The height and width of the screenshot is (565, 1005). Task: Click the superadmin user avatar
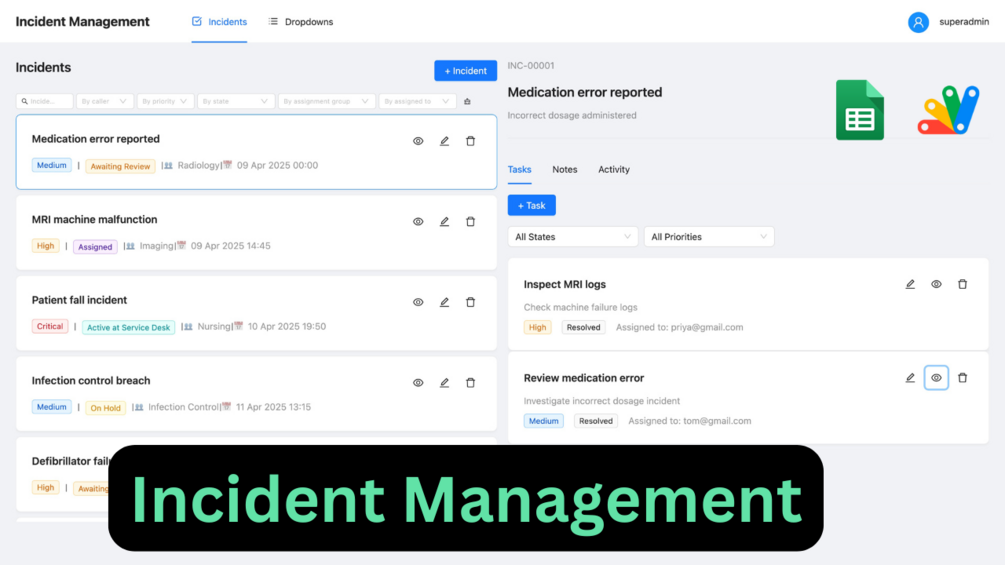[x=918, y=22]
